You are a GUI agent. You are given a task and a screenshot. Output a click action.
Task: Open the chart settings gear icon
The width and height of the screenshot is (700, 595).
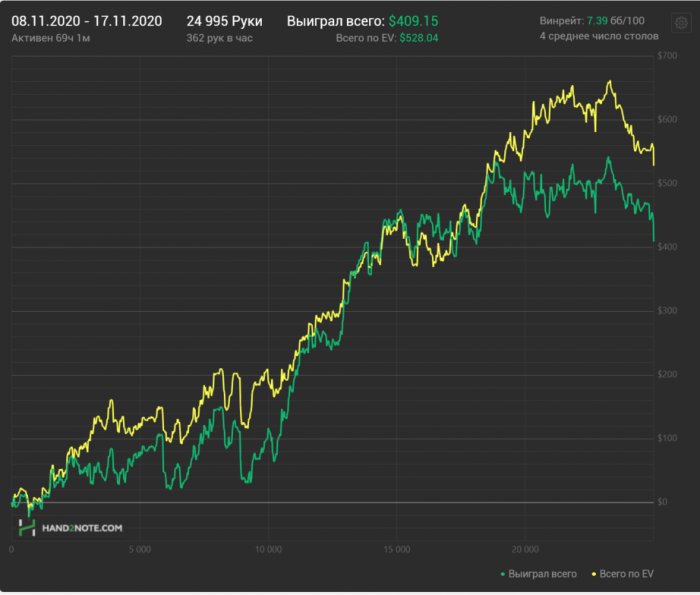click(x=681, y=22)
